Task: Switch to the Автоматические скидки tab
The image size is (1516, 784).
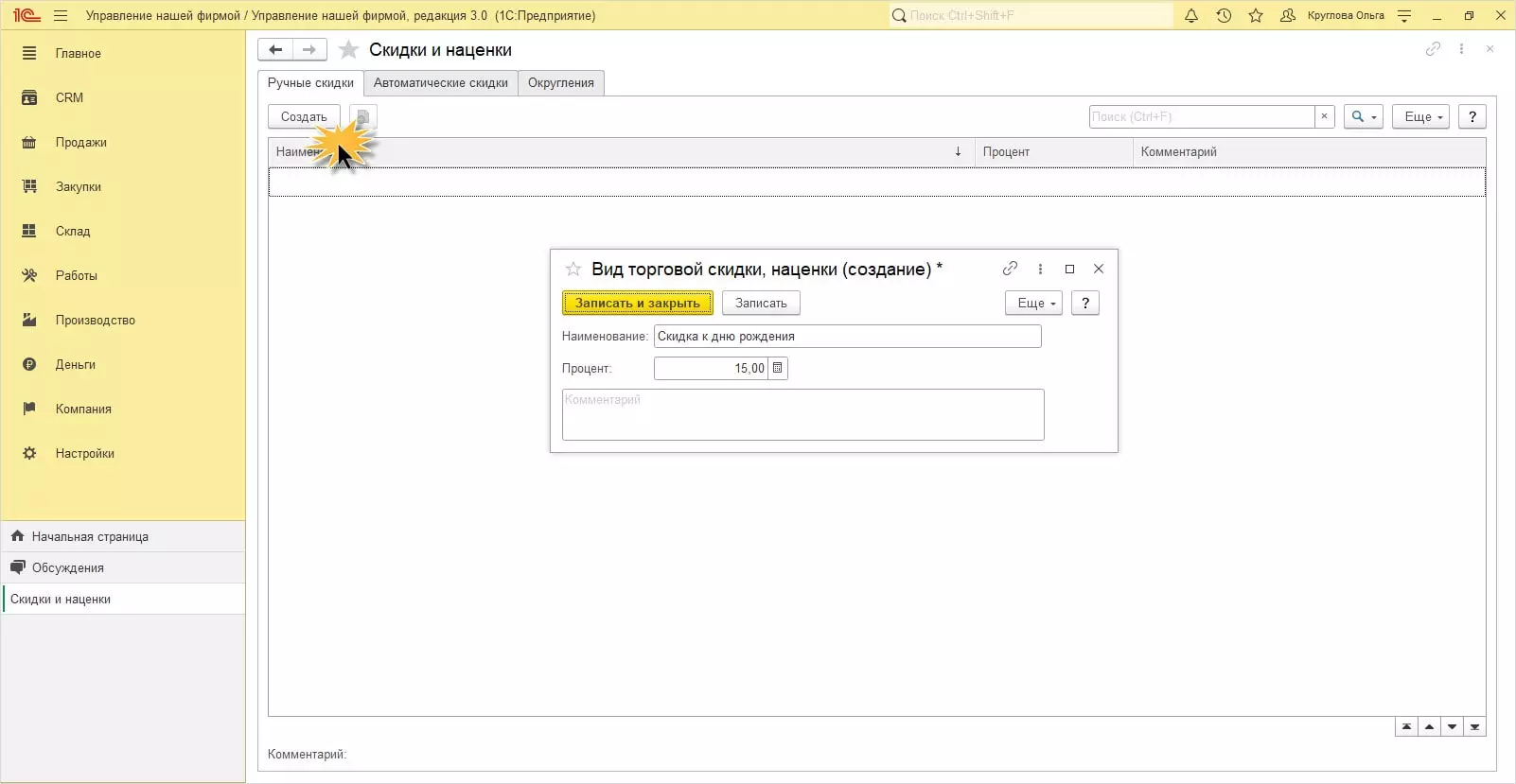Action: coord(441,83)
